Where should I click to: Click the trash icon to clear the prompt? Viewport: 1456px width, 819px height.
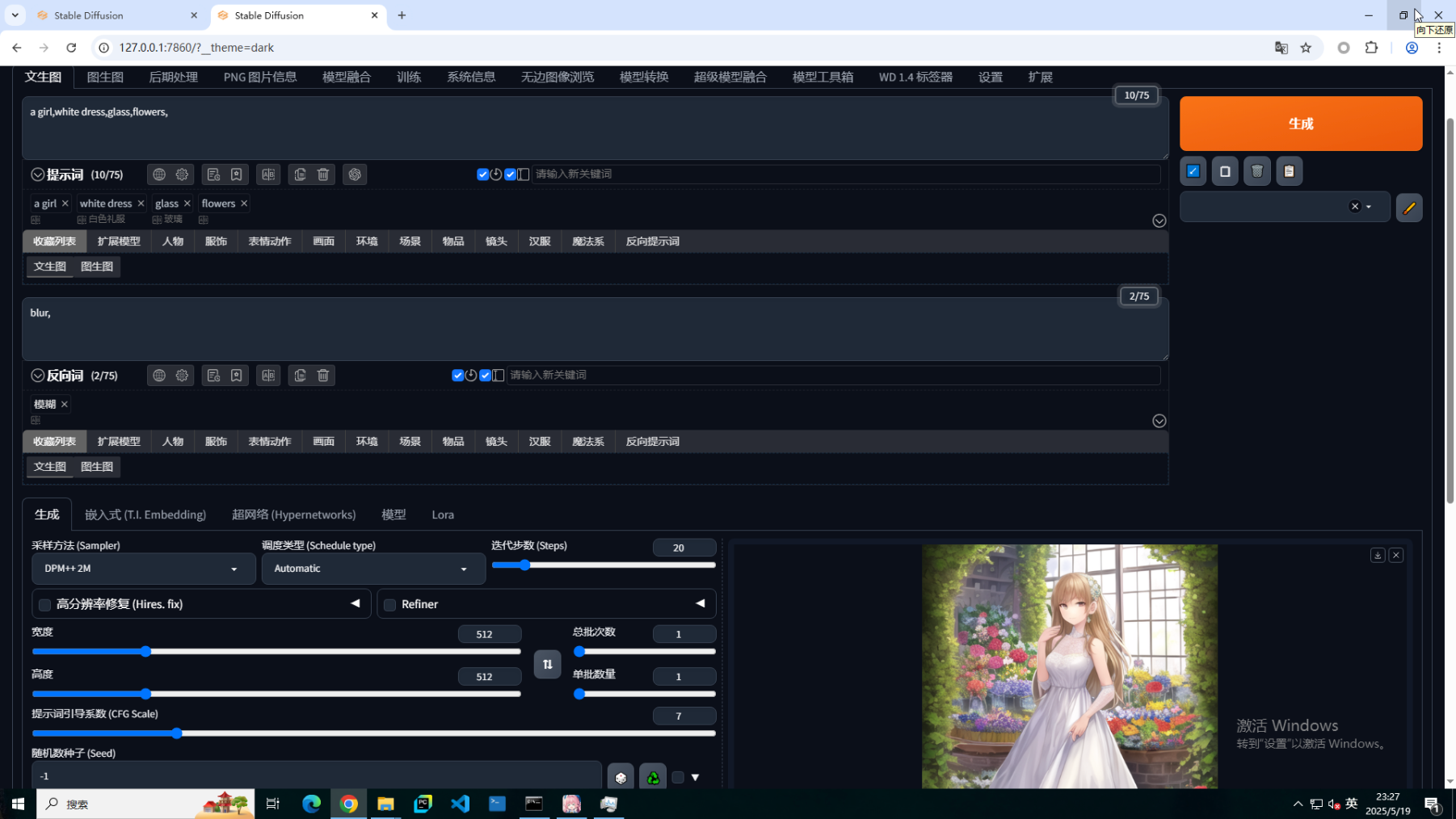pyautogui.click(x=323, y=174)
